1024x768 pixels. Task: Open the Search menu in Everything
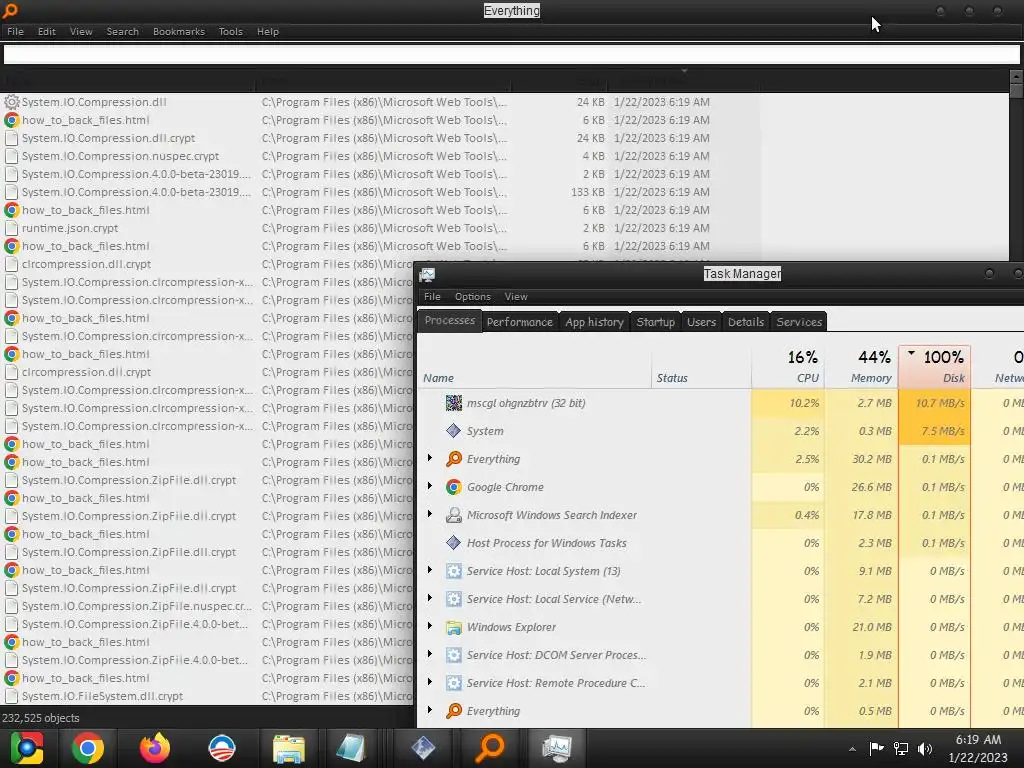pos(122,31)
